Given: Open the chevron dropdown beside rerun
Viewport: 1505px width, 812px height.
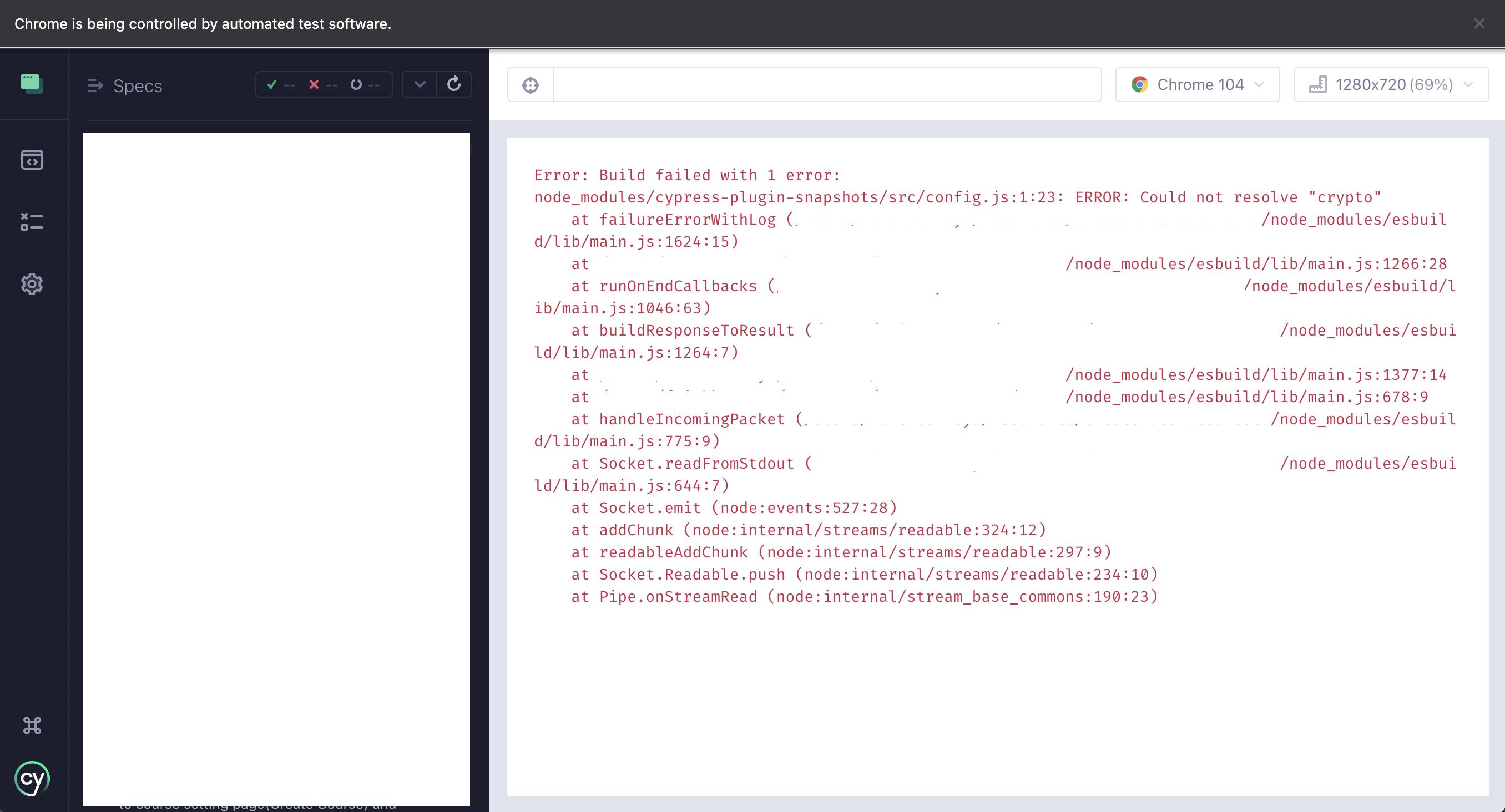Looking at the screenshot, I should click(420, 84).
